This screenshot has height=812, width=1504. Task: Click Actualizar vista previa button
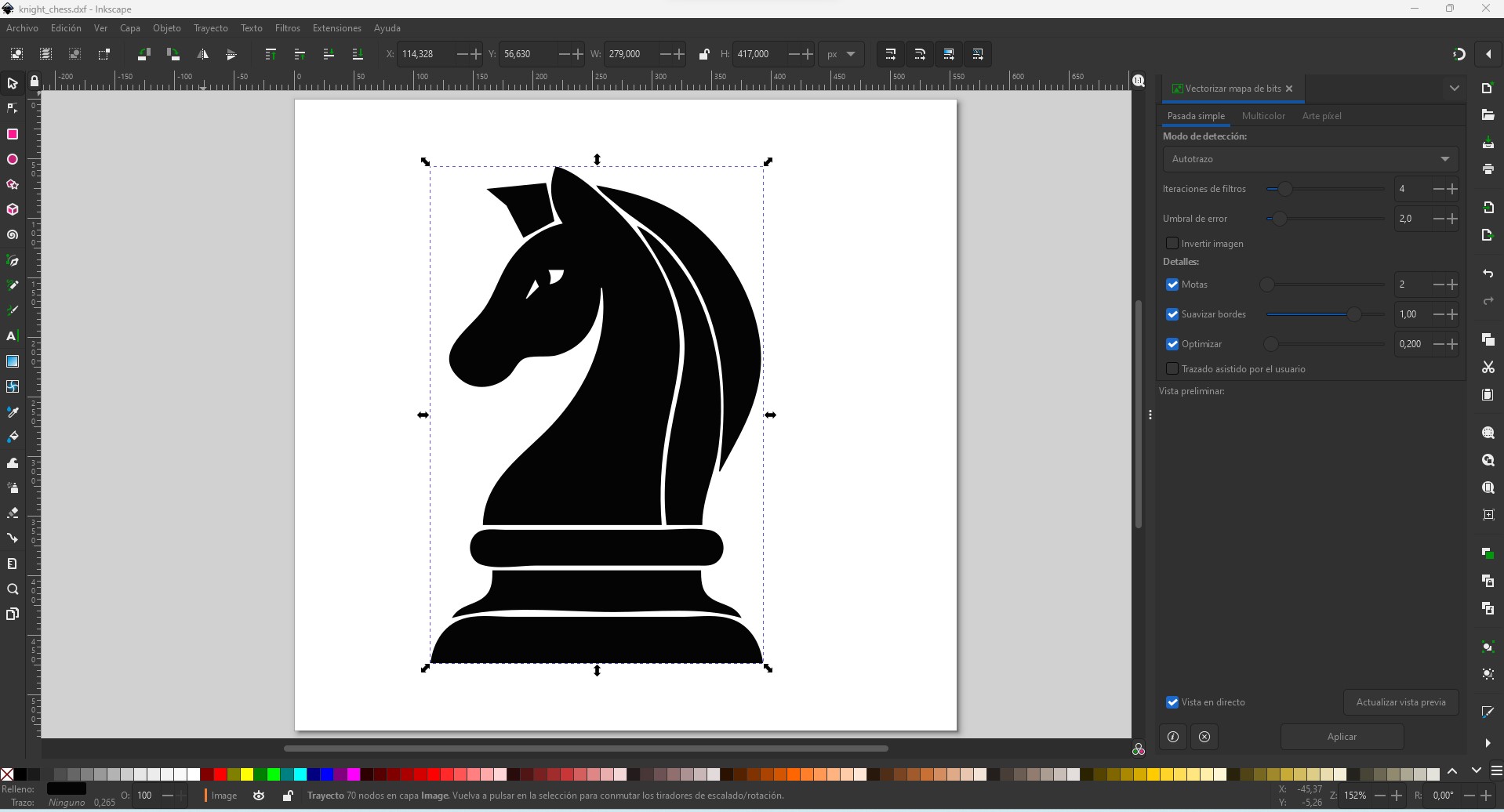point(1401,702)
